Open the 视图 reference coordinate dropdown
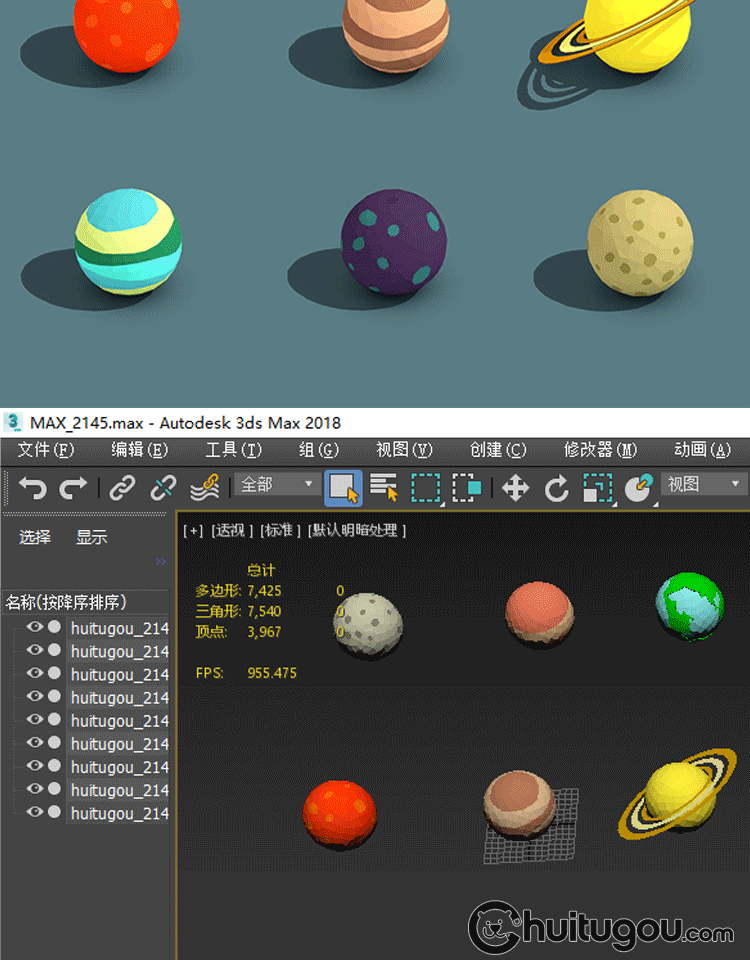This screenshot has height=960, width=750. point(705,485)
